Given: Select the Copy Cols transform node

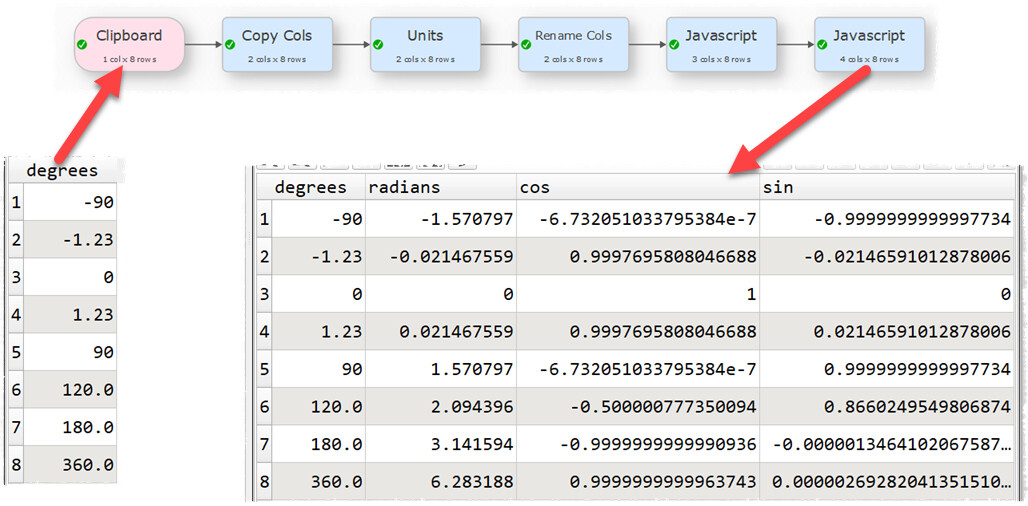Looking at the screenshot, I should click(278, 44).
